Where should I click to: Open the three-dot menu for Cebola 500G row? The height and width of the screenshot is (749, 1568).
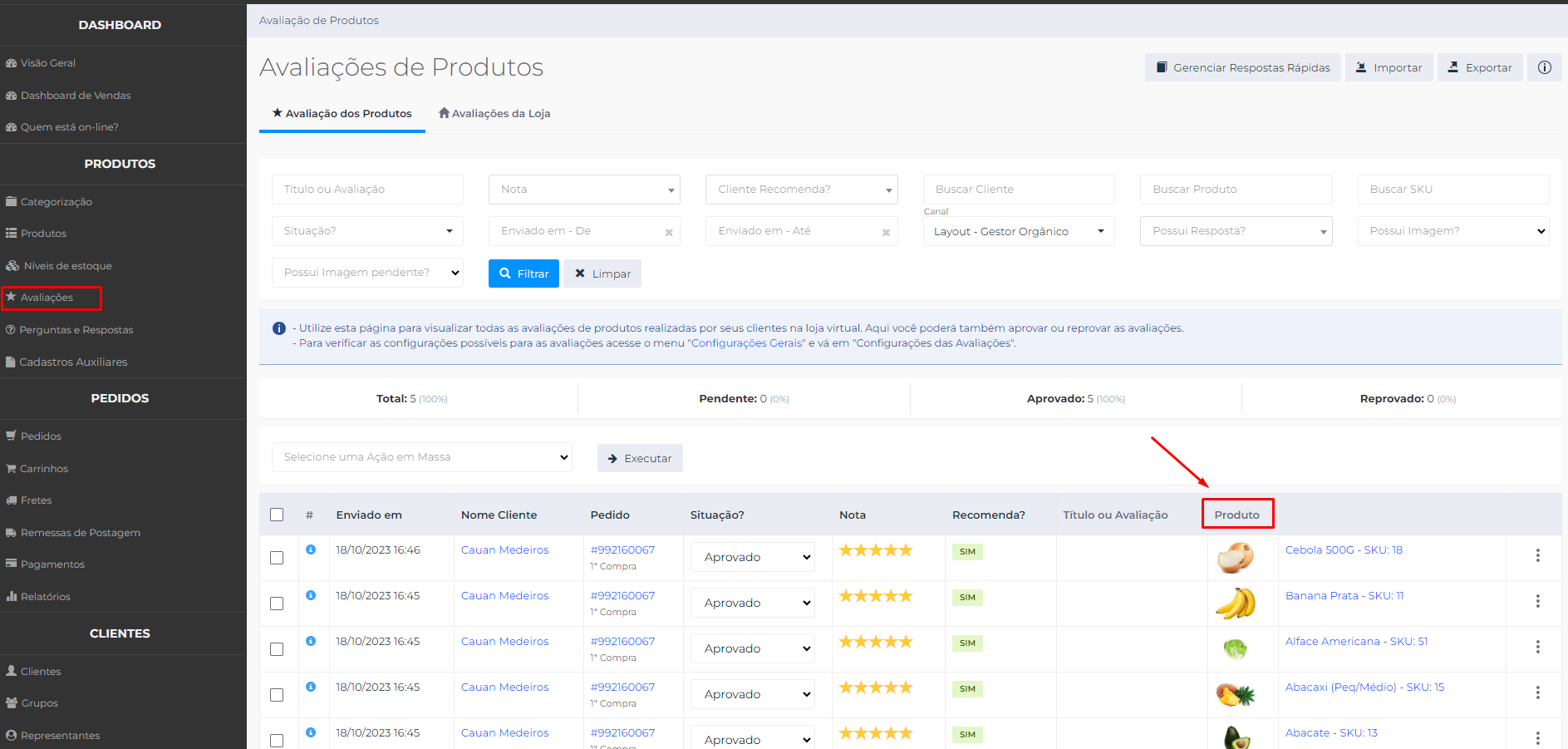[x=1537, y=555]
